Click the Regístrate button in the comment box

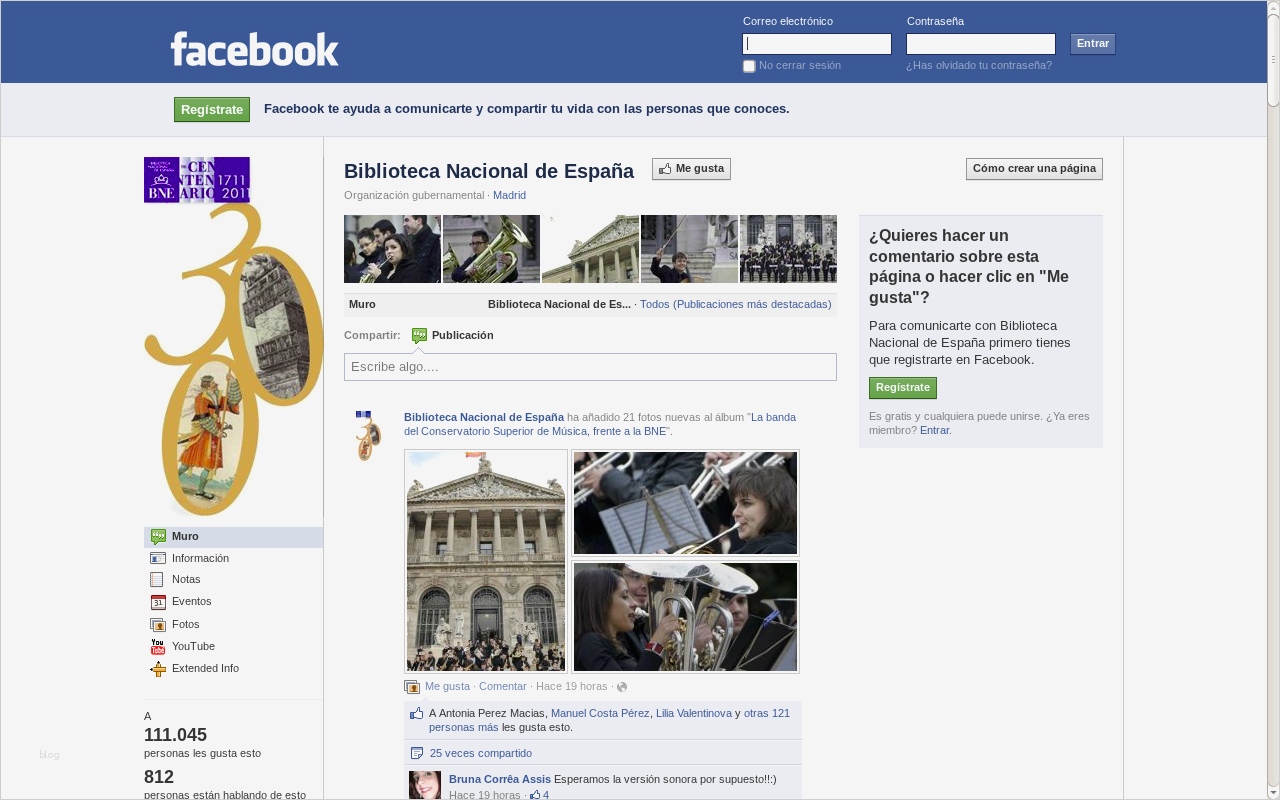903,388
